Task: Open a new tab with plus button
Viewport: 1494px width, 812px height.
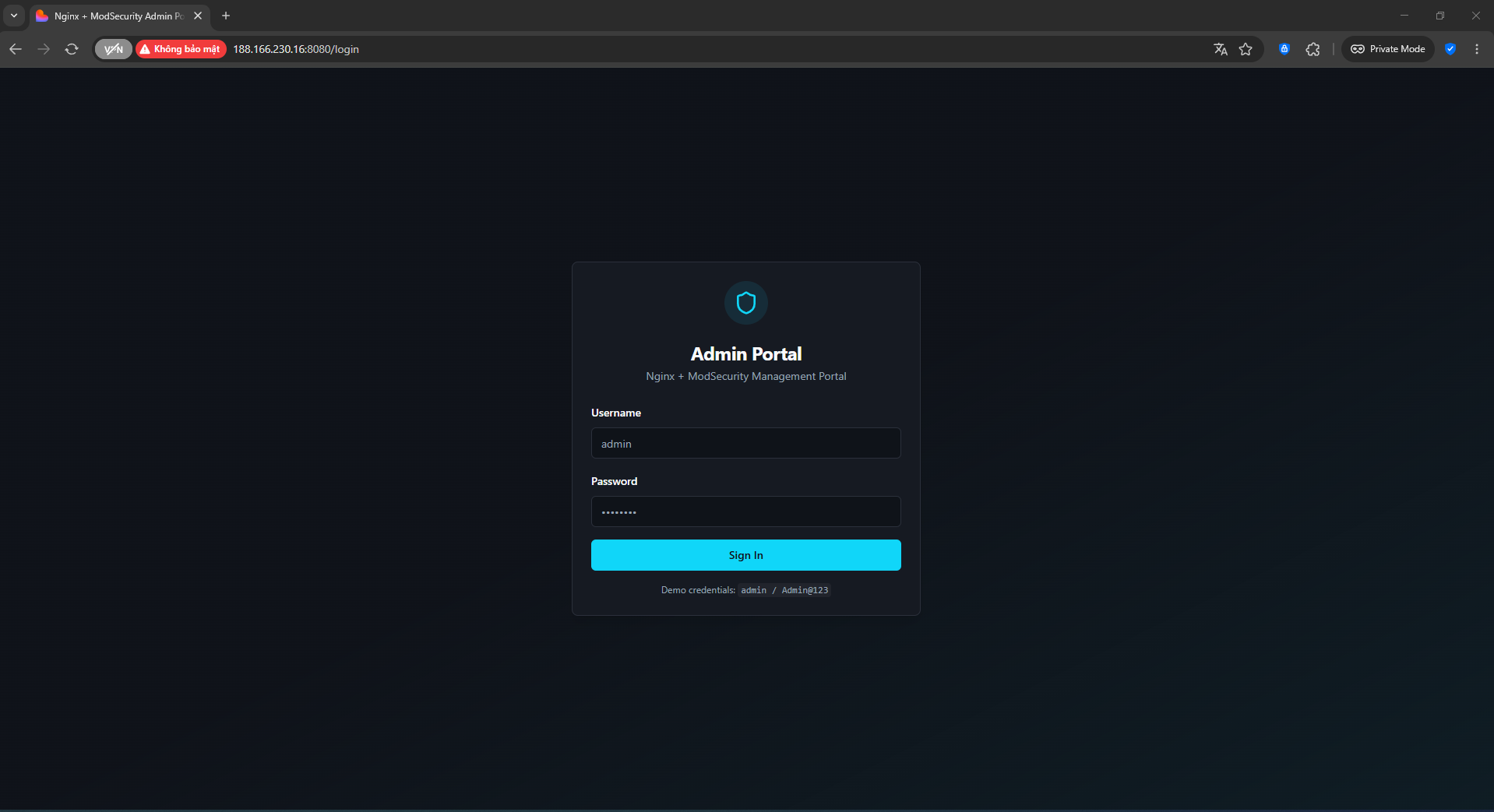Action: (226, 16)
